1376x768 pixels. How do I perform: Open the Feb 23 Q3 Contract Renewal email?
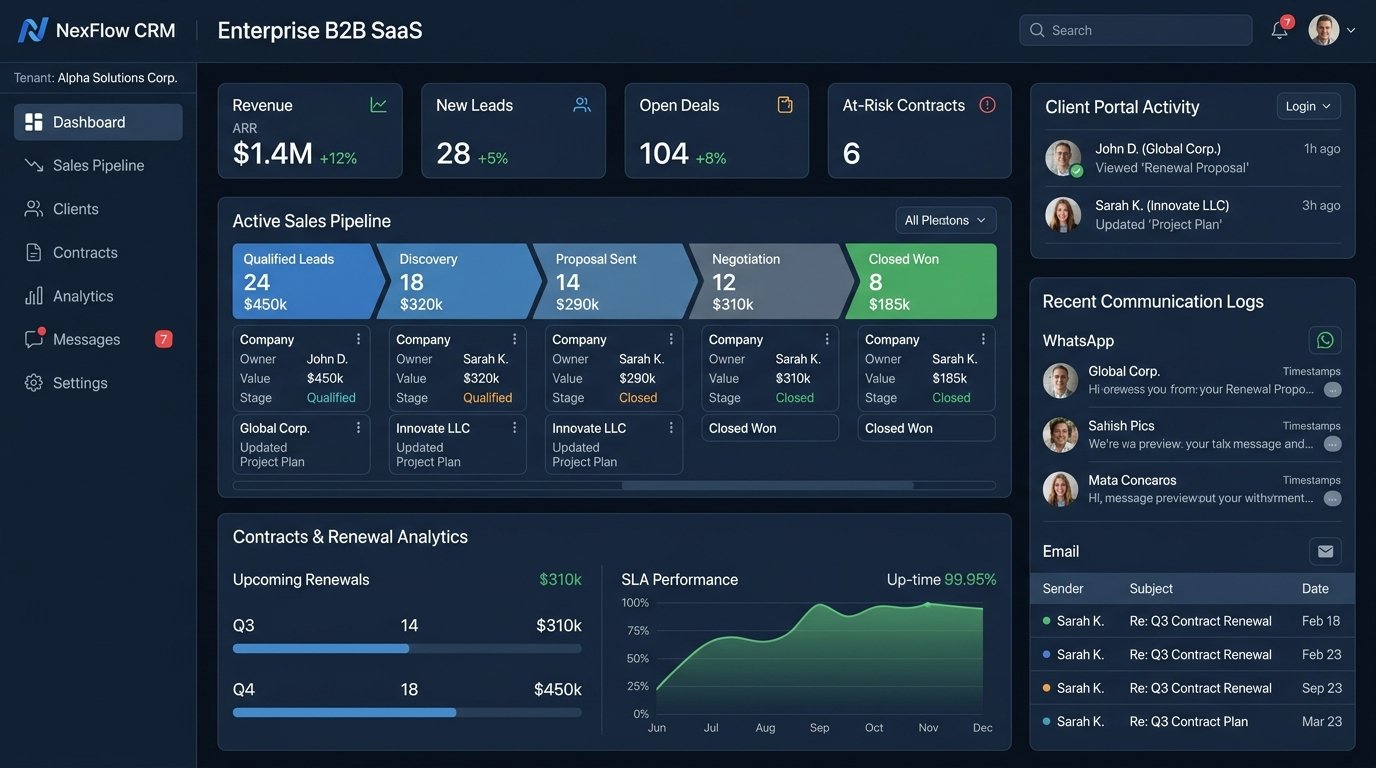[x=1192, y=654]
